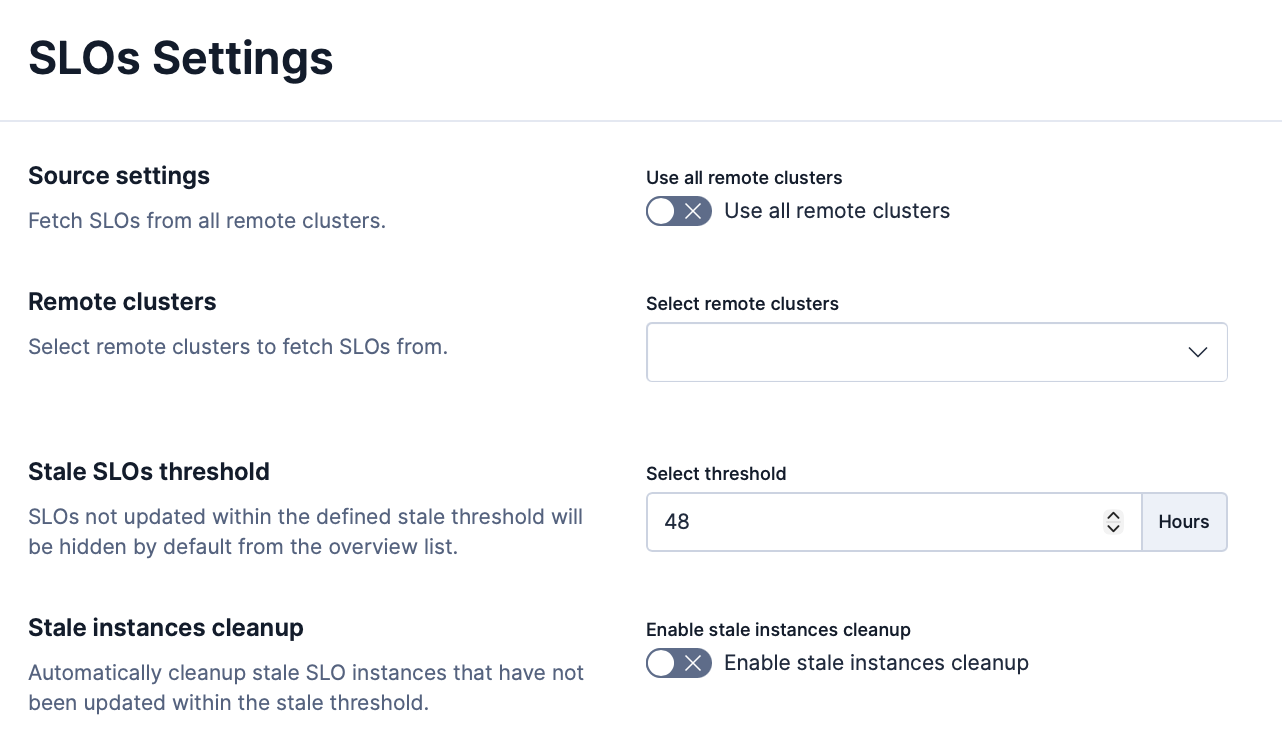Select the Hours unit label
The height and width of the screenshot is (756, 1282).
1183,521
